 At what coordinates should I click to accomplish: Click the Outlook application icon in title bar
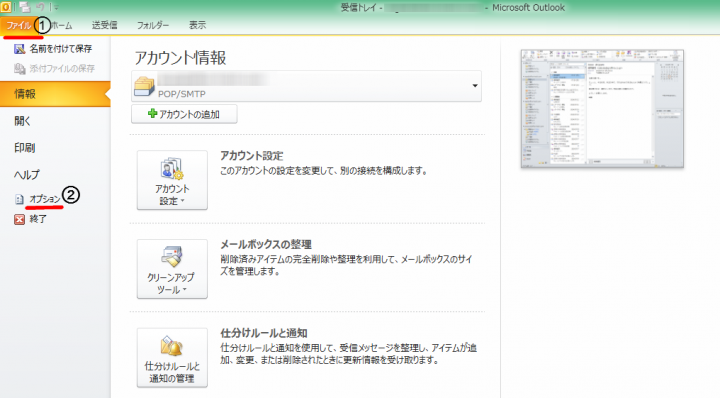pos(6,7)
